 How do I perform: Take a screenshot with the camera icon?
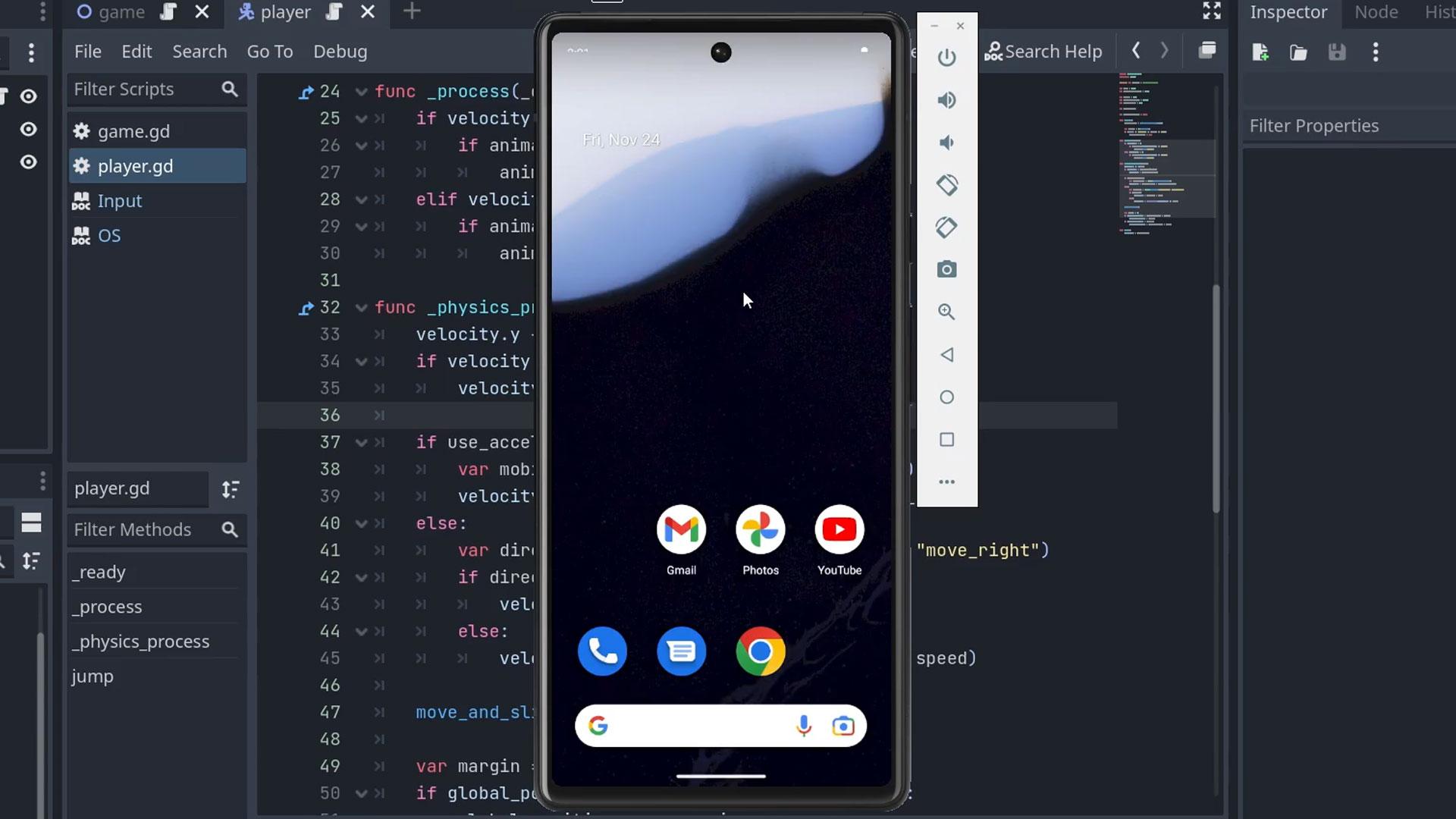click(947, 269)
